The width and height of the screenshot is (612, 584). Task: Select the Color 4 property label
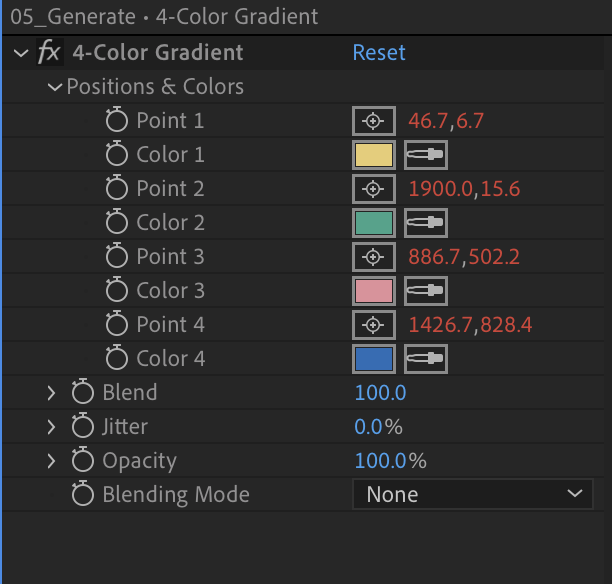tap(171, 358)
